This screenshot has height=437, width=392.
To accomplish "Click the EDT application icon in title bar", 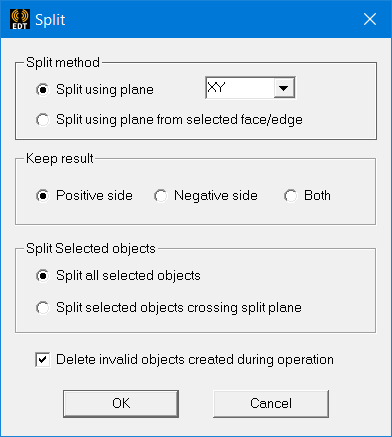I will (x=20, y=19).
